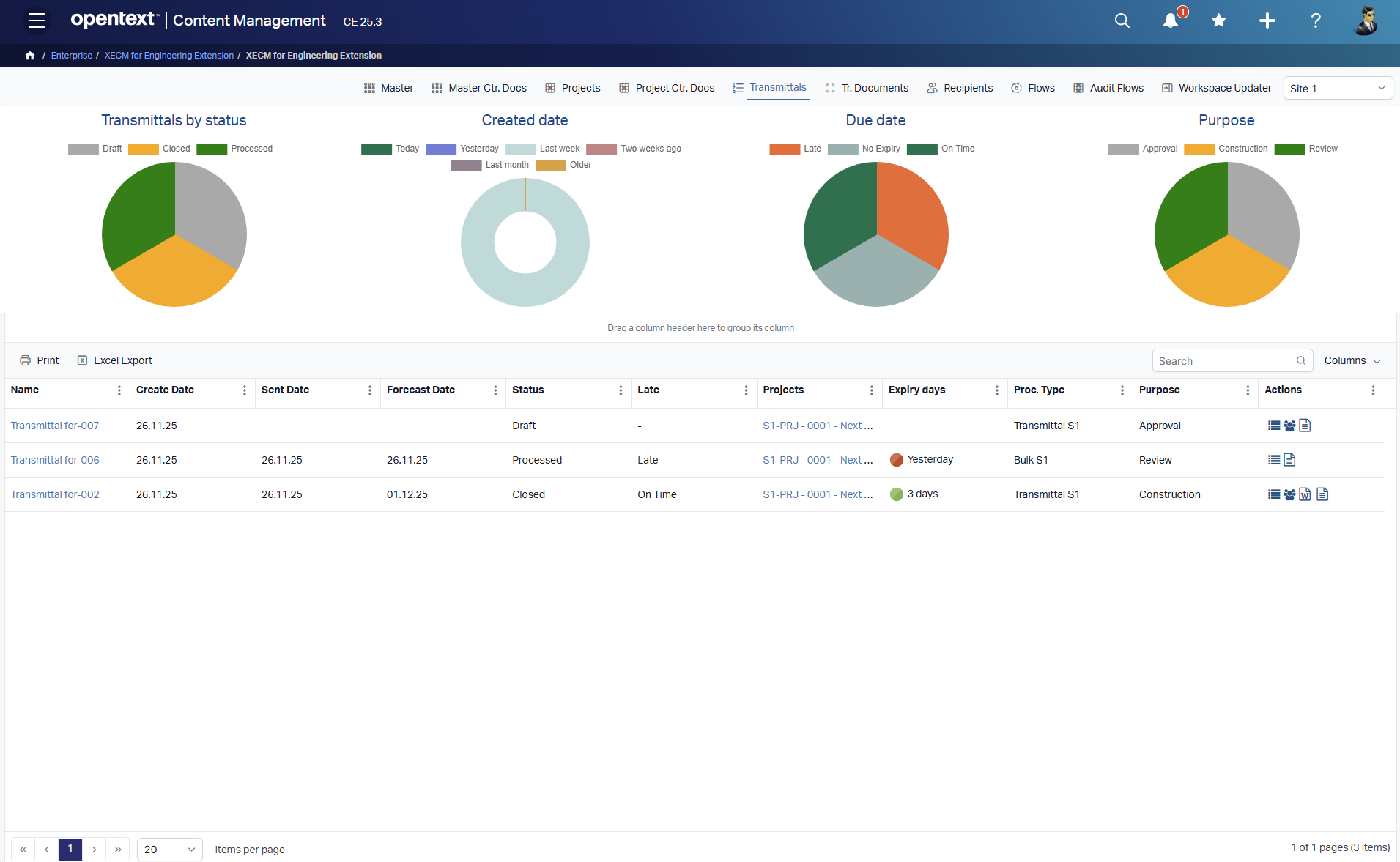
Task: Open the Status column options menu
Action: click(x=621, y=392)
